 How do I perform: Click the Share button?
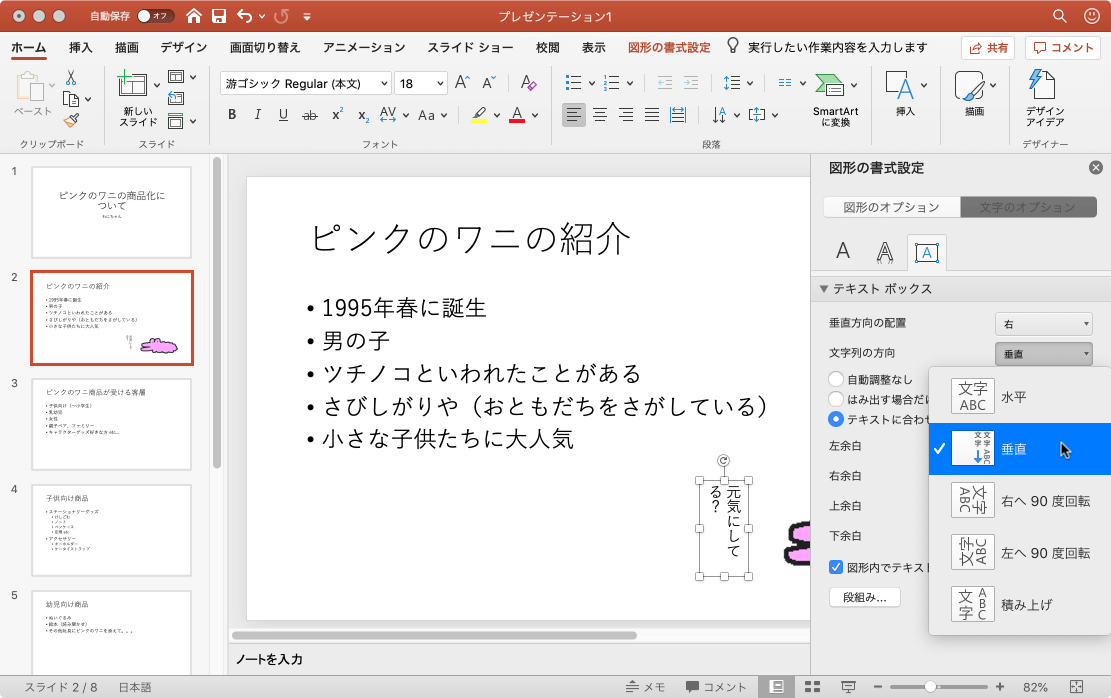click(988, 48)
